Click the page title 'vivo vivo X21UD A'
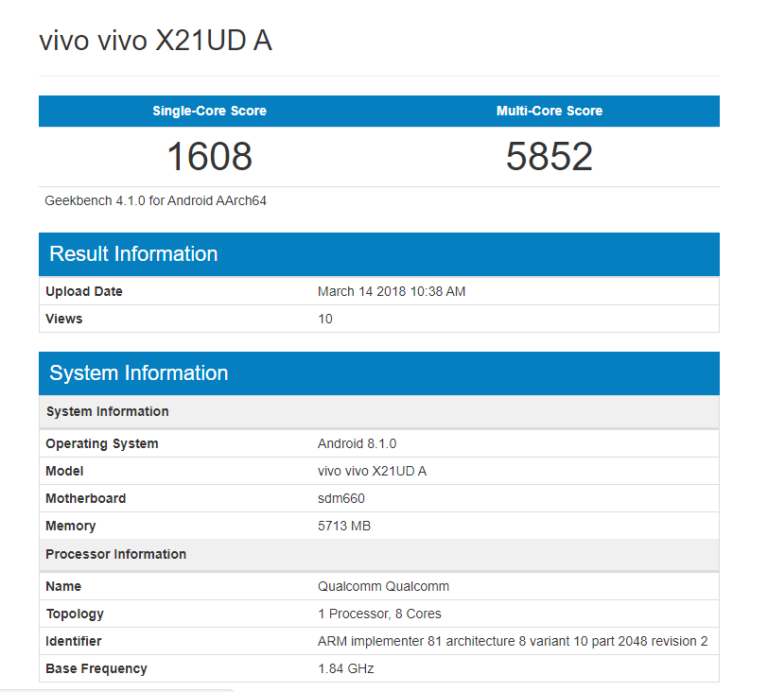This screenshot has width=768, height=692. tap(156, 40)
